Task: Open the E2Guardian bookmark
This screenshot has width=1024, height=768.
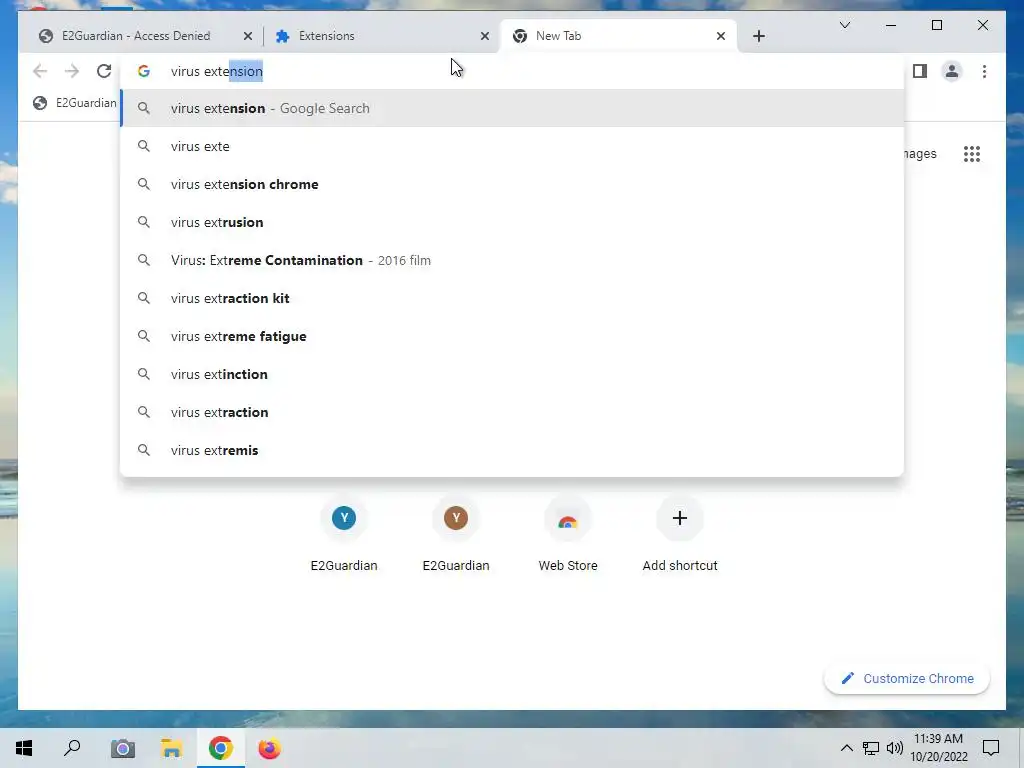Action: click(75, 103)
